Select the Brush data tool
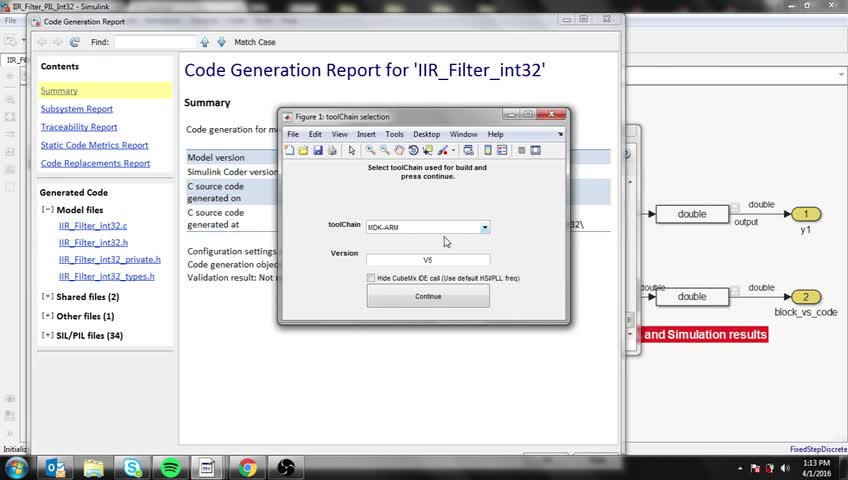 pyautogui.click(x=442, y=150)
